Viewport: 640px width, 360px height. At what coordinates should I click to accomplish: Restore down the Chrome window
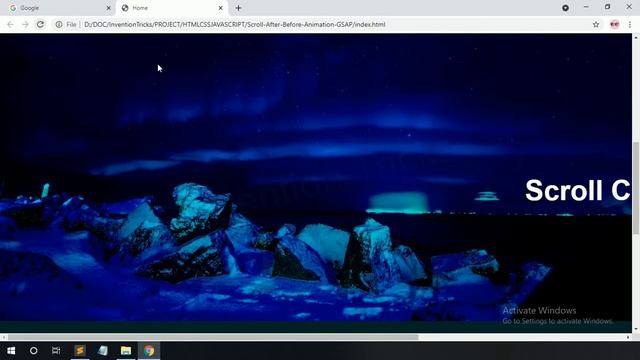(x=607, y=7)
